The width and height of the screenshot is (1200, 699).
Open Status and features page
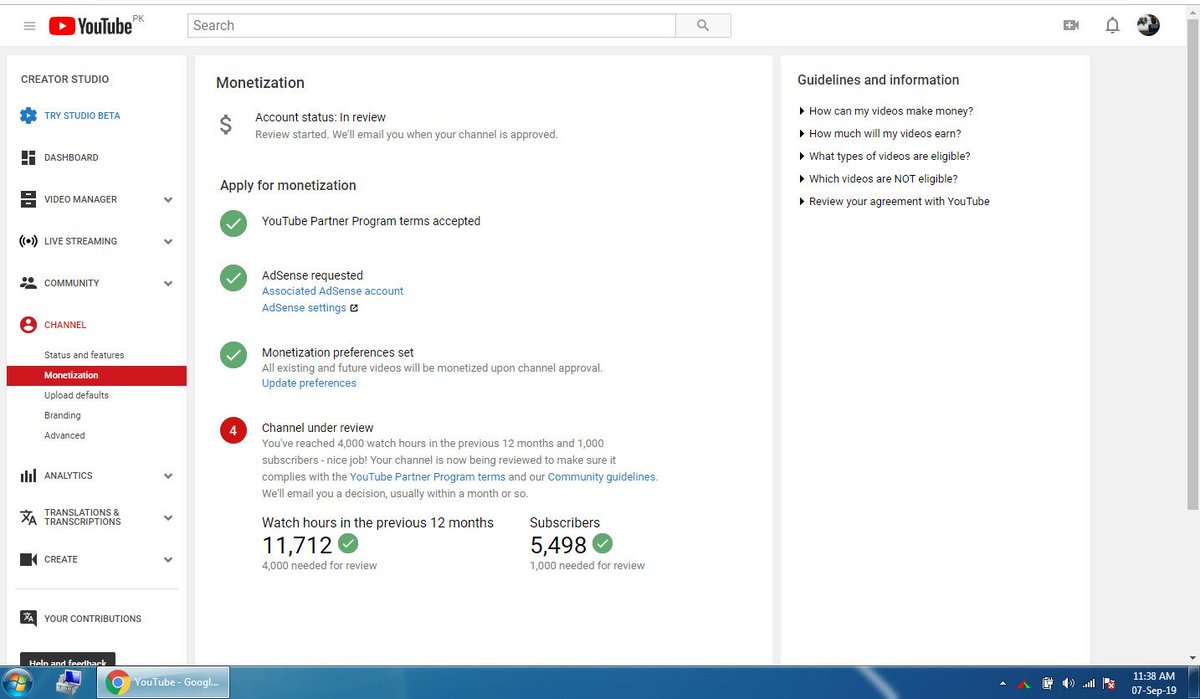[84, 355]
